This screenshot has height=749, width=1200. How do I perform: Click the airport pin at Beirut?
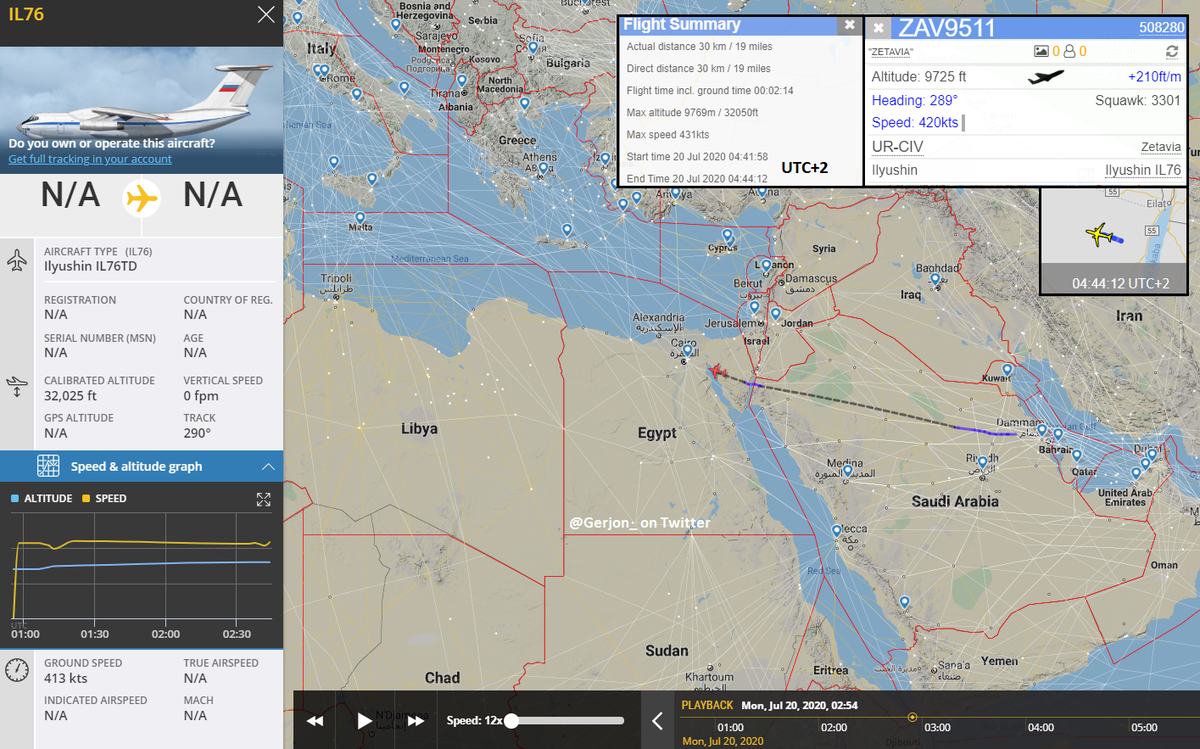tap(766, 266)
